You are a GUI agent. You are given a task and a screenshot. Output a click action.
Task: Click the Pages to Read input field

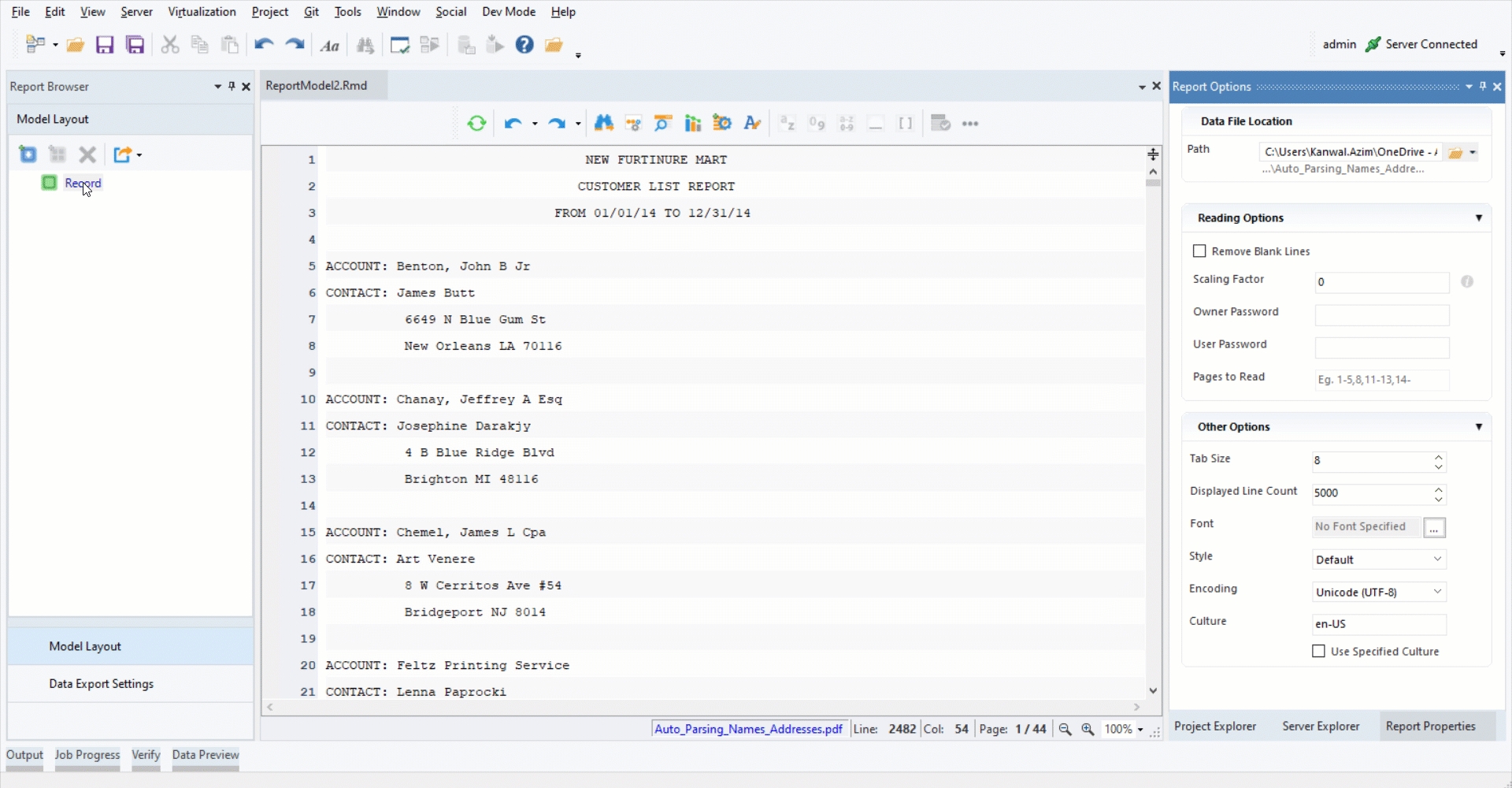(1381, 380)
